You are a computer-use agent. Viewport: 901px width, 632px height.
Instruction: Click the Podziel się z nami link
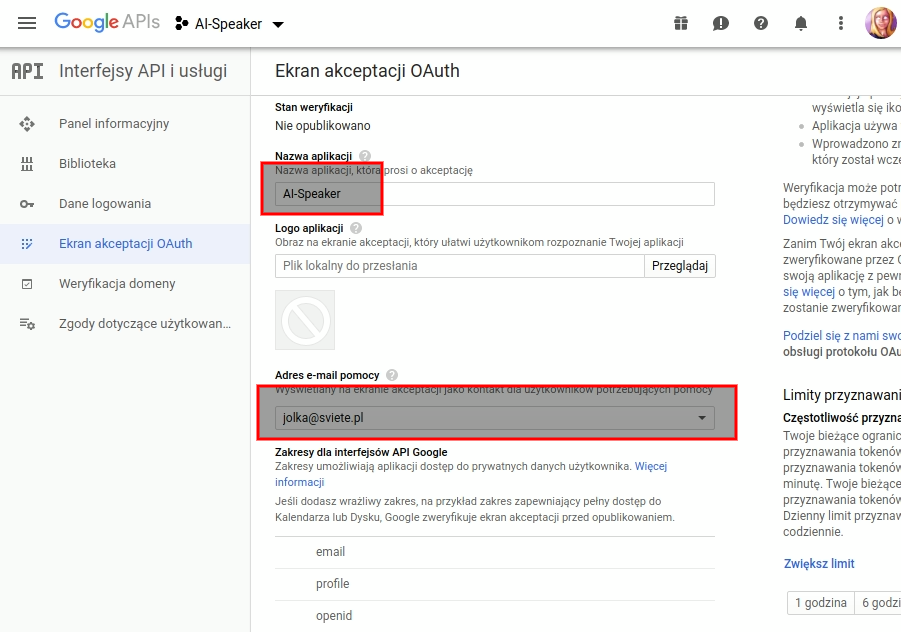click(842, 336)
